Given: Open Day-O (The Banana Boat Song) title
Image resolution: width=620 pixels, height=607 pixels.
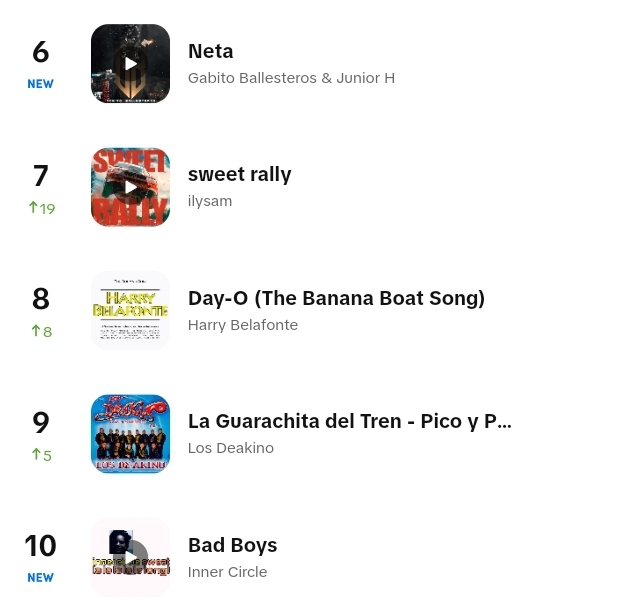Looking at the screenshot, I should point(336,298).
